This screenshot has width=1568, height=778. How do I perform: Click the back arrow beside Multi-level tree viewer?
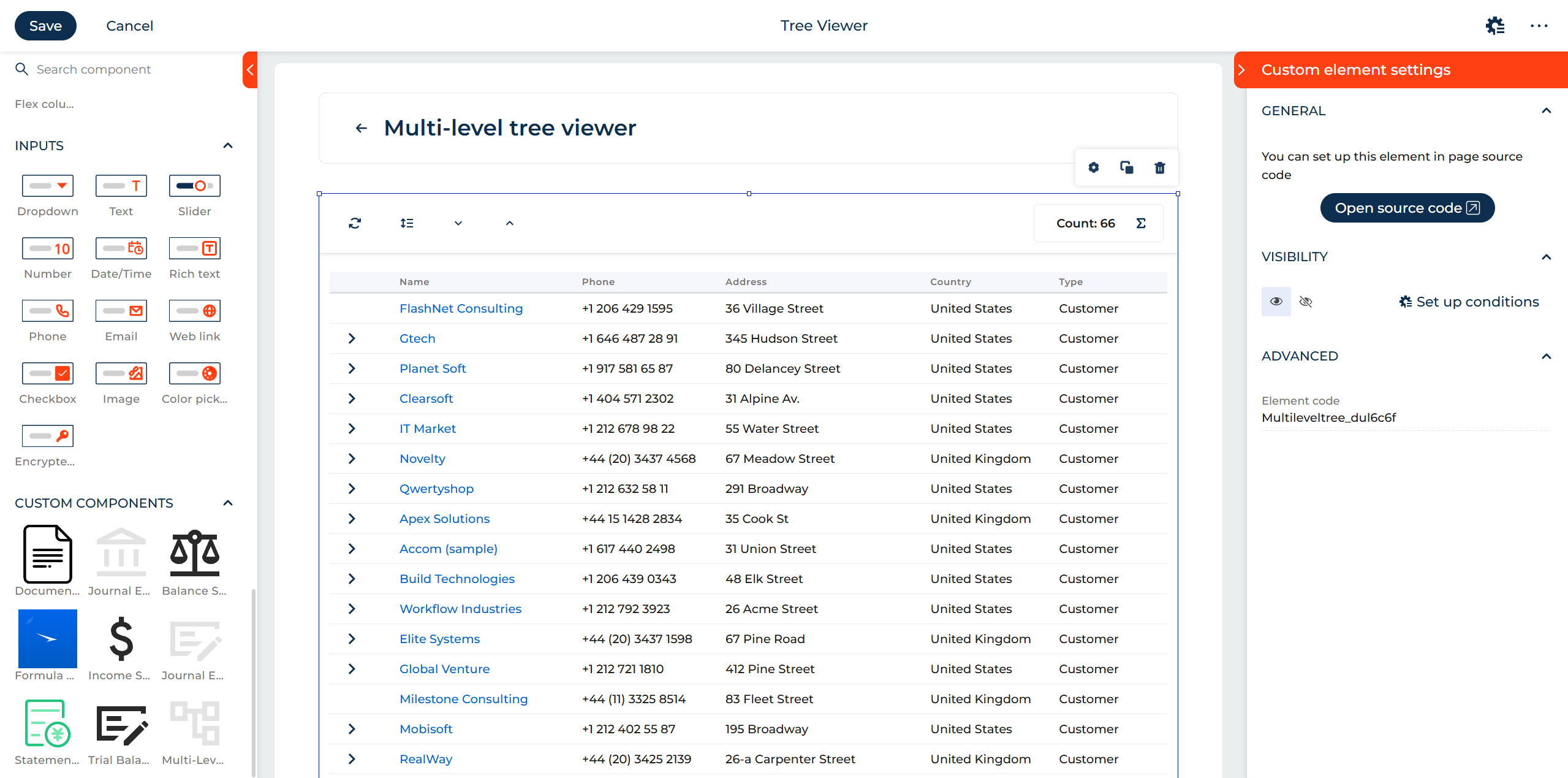point(362,128)
